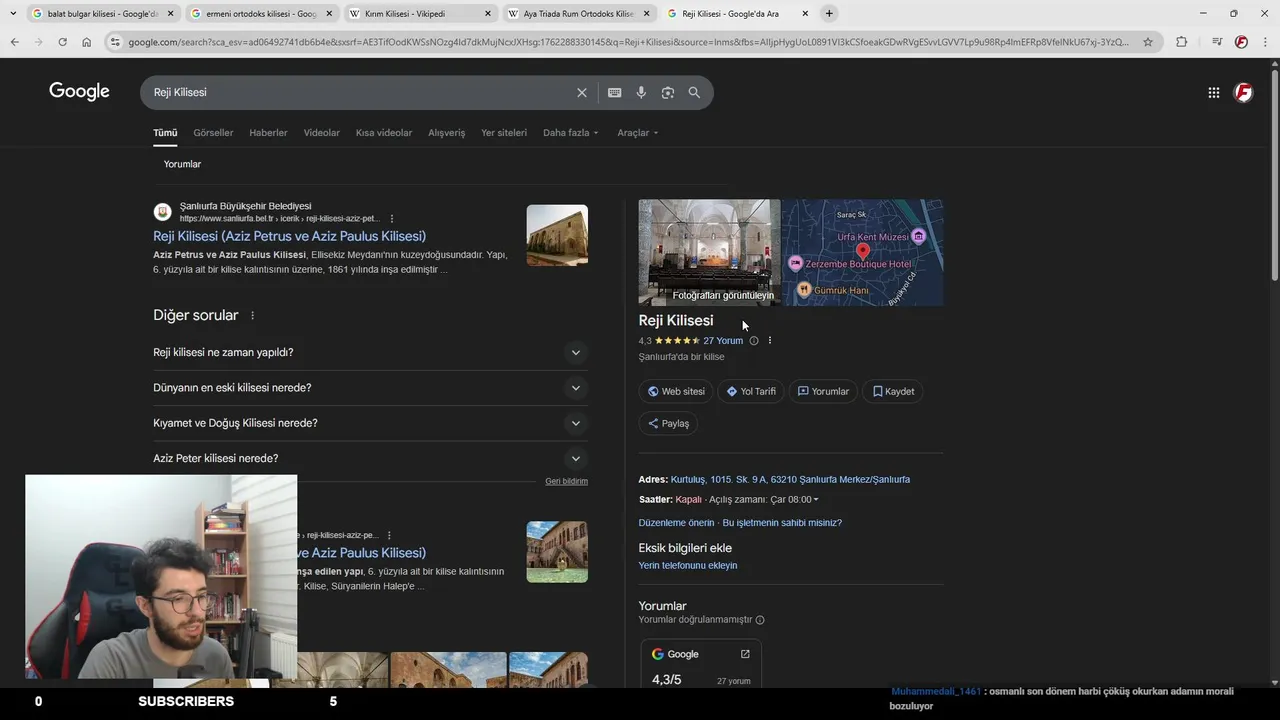Click the Geri bildirim link

[x=566, y=482]
